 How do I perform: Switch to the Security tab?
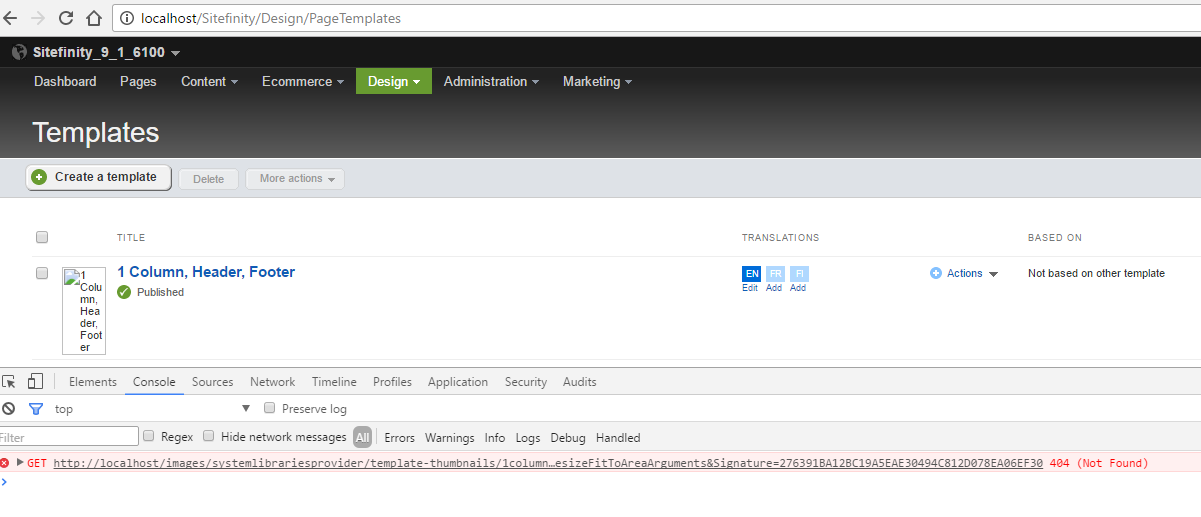pyautogui.click(x=526, y=382)
